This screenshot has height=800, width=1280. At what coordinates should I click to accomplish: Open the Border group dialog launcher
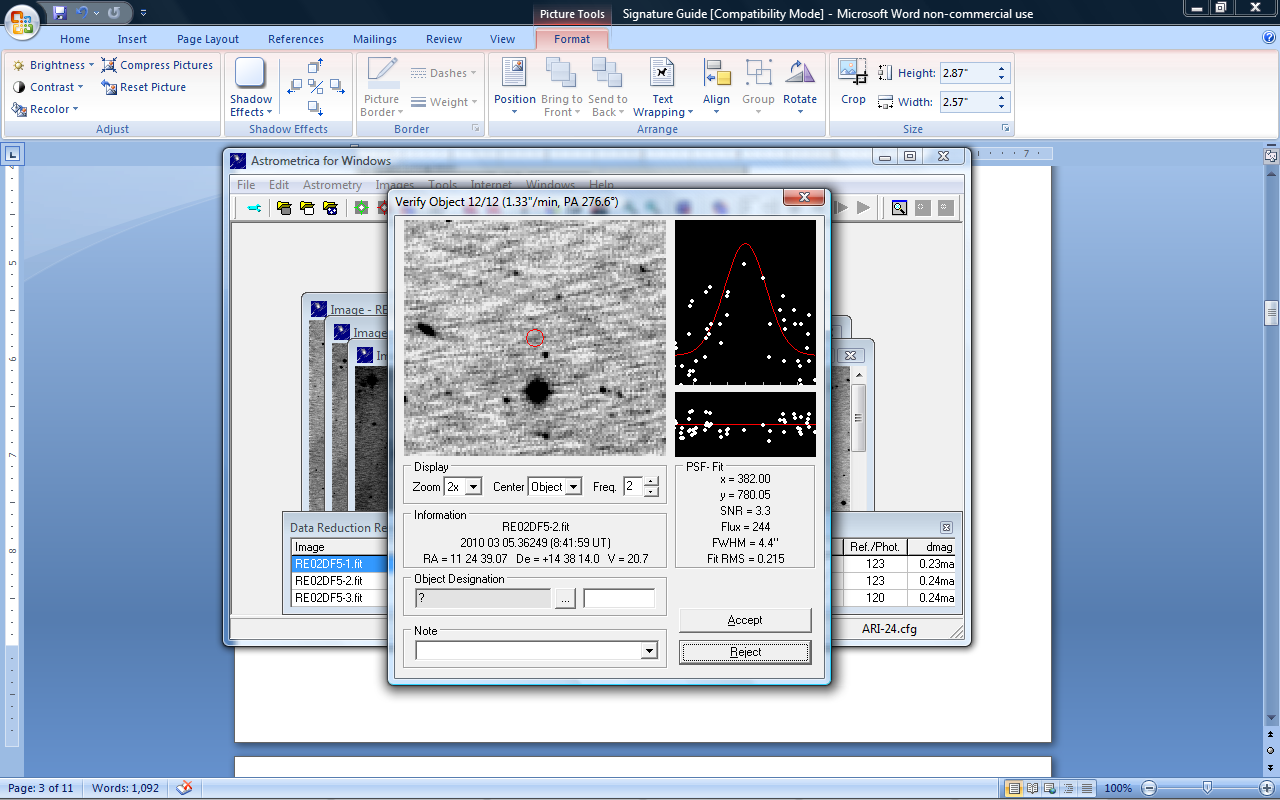coord(476,129)
